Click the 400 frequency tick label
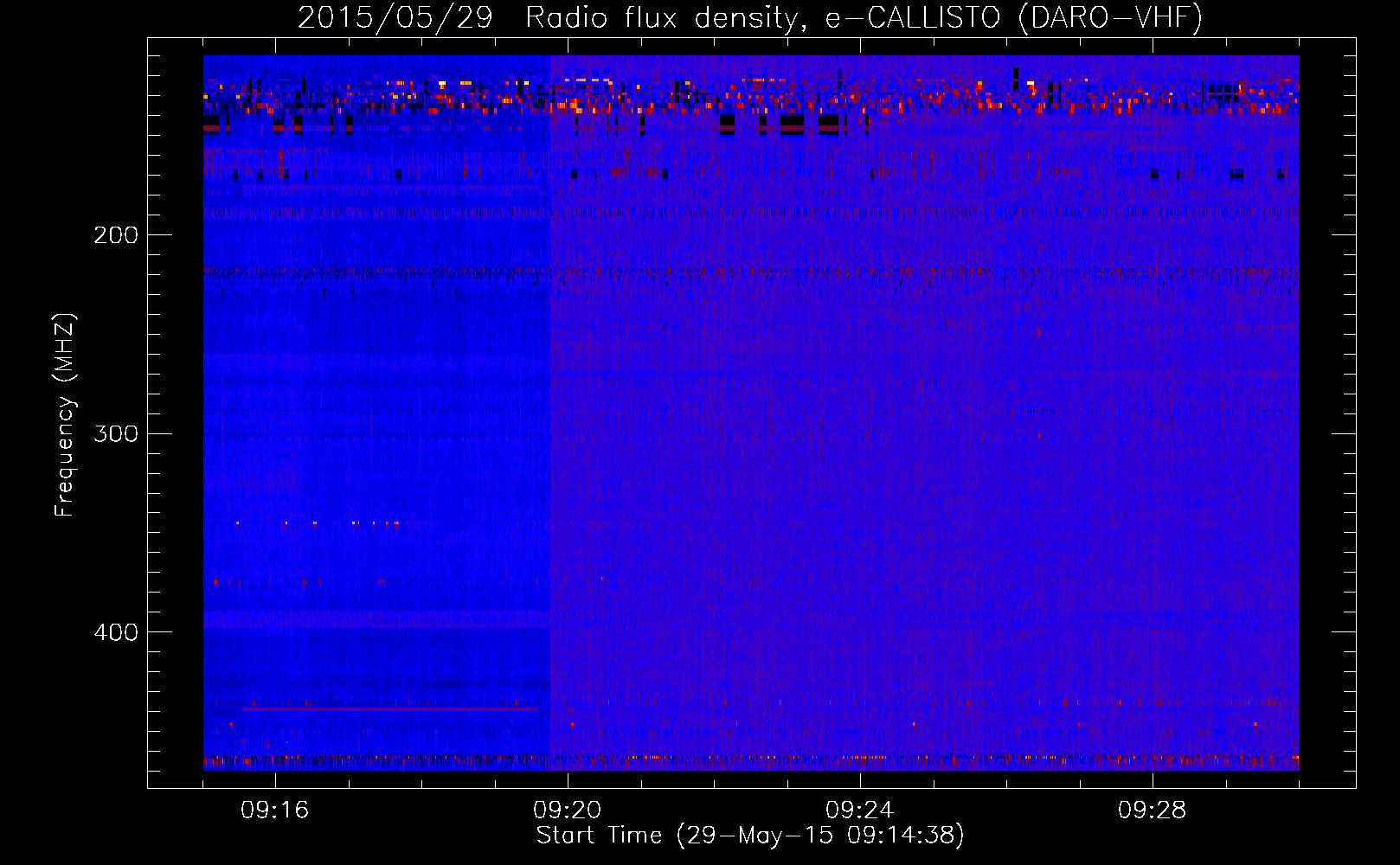 116,632
